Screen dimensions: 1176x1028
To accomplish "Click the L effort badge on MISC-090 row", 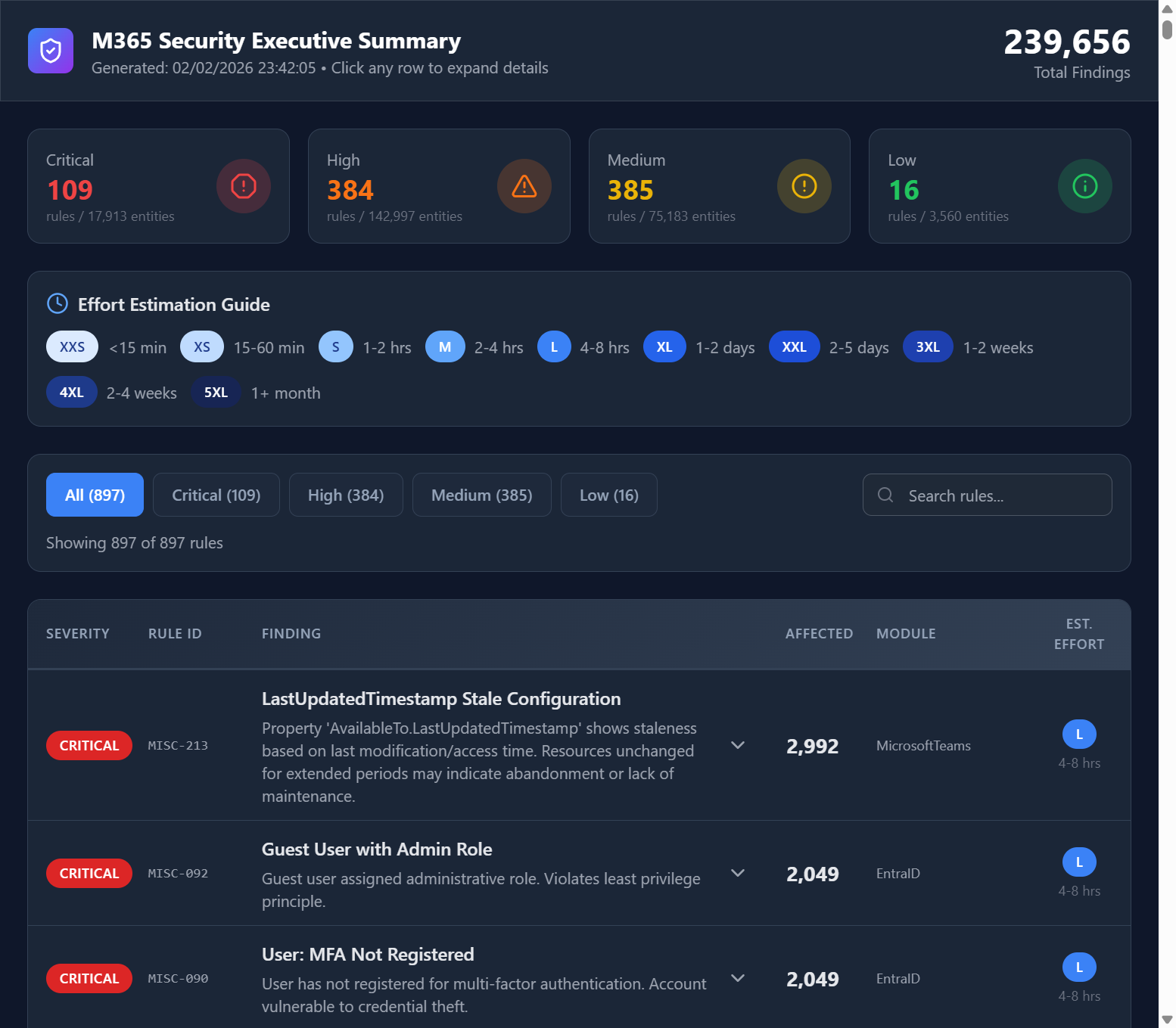I will tap(1079, 967).
